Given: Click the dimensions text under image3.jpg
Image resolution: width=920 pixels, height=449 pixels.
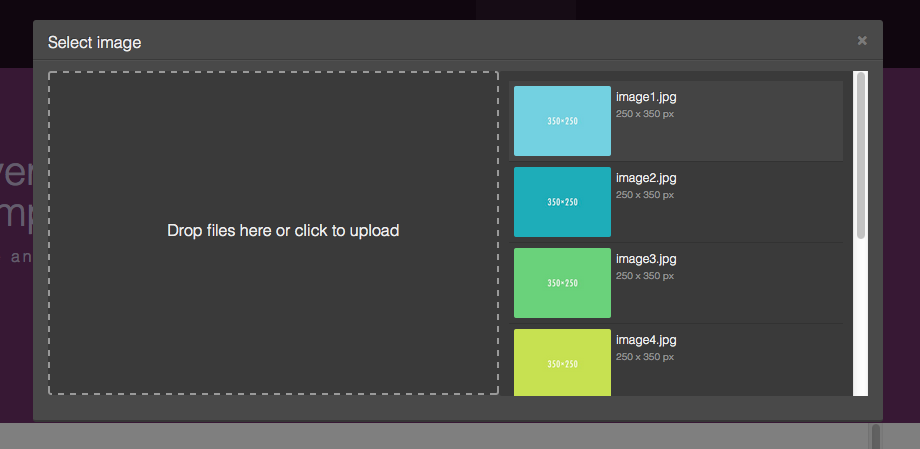Looking at the screenshot, I should (645, 276).
